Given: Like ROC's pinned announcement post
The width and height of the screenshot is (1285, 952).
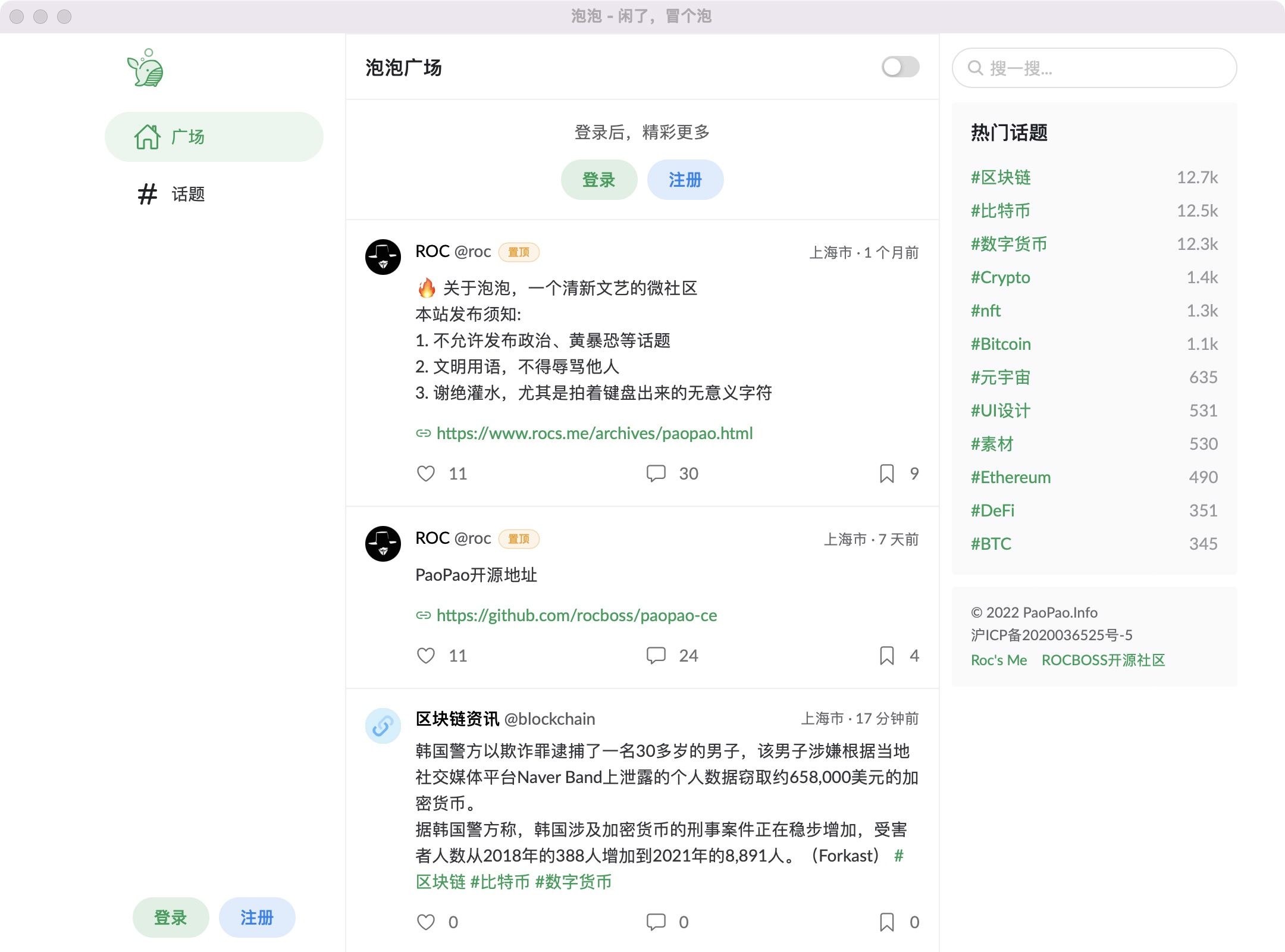Looking at the screenshot, I should pos(426,474).
